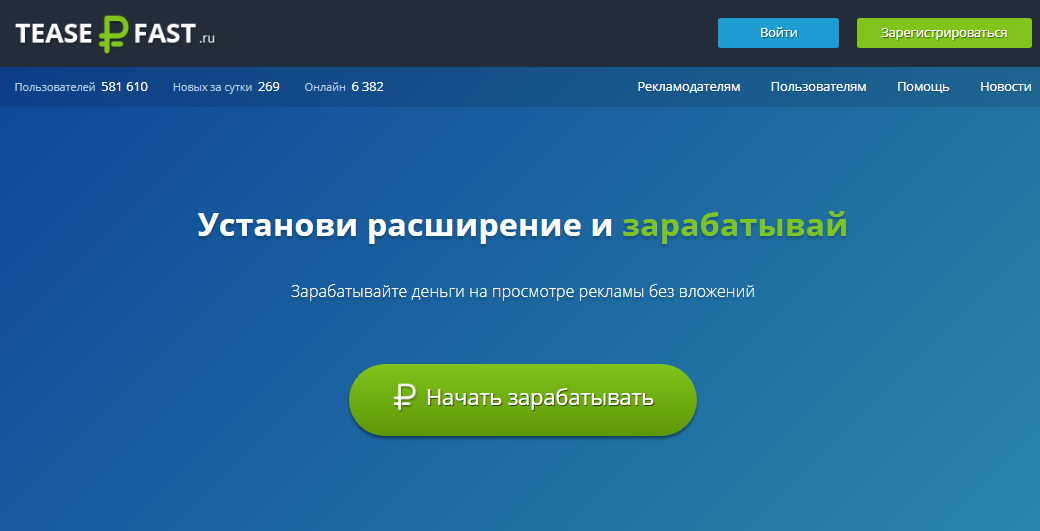
Task: Click the TeaseFast.ru logo
Action: (115, 33)
